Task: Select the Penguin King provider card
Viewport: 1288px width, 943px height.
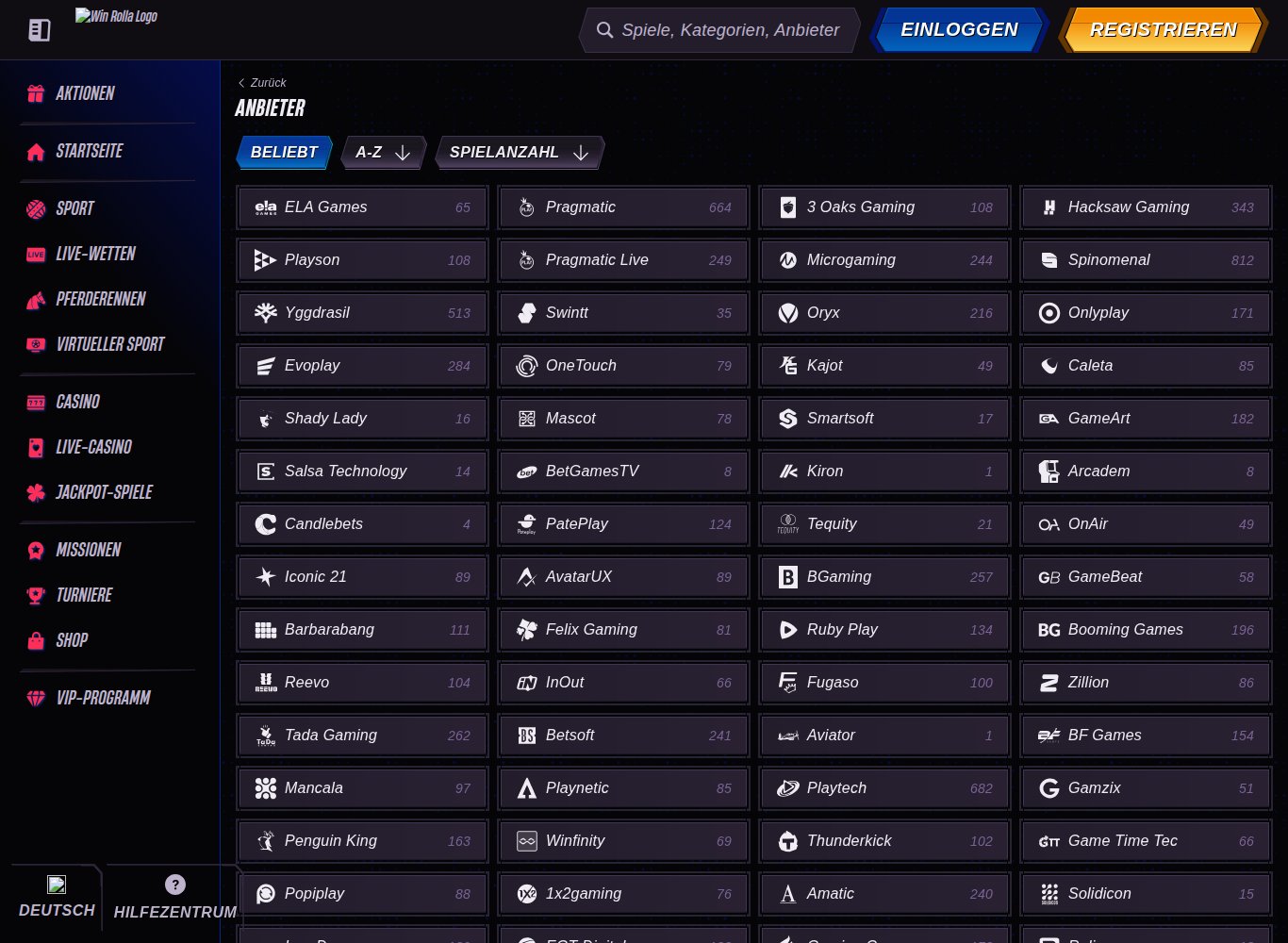Action: point(363,841)
